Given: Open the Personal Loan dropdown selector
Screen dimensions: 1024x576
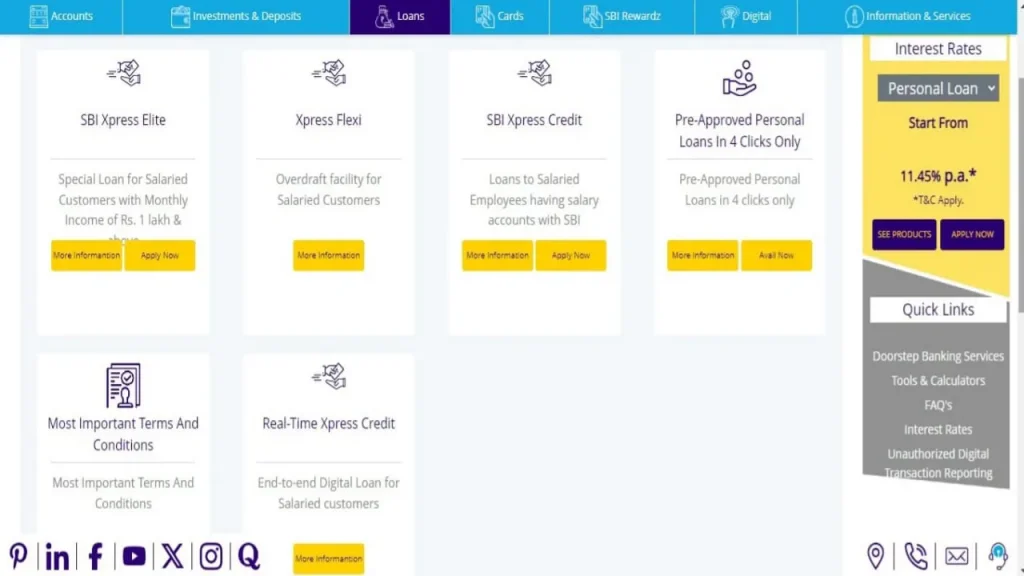Looking at the screenshot, I should tap(937, 88).
